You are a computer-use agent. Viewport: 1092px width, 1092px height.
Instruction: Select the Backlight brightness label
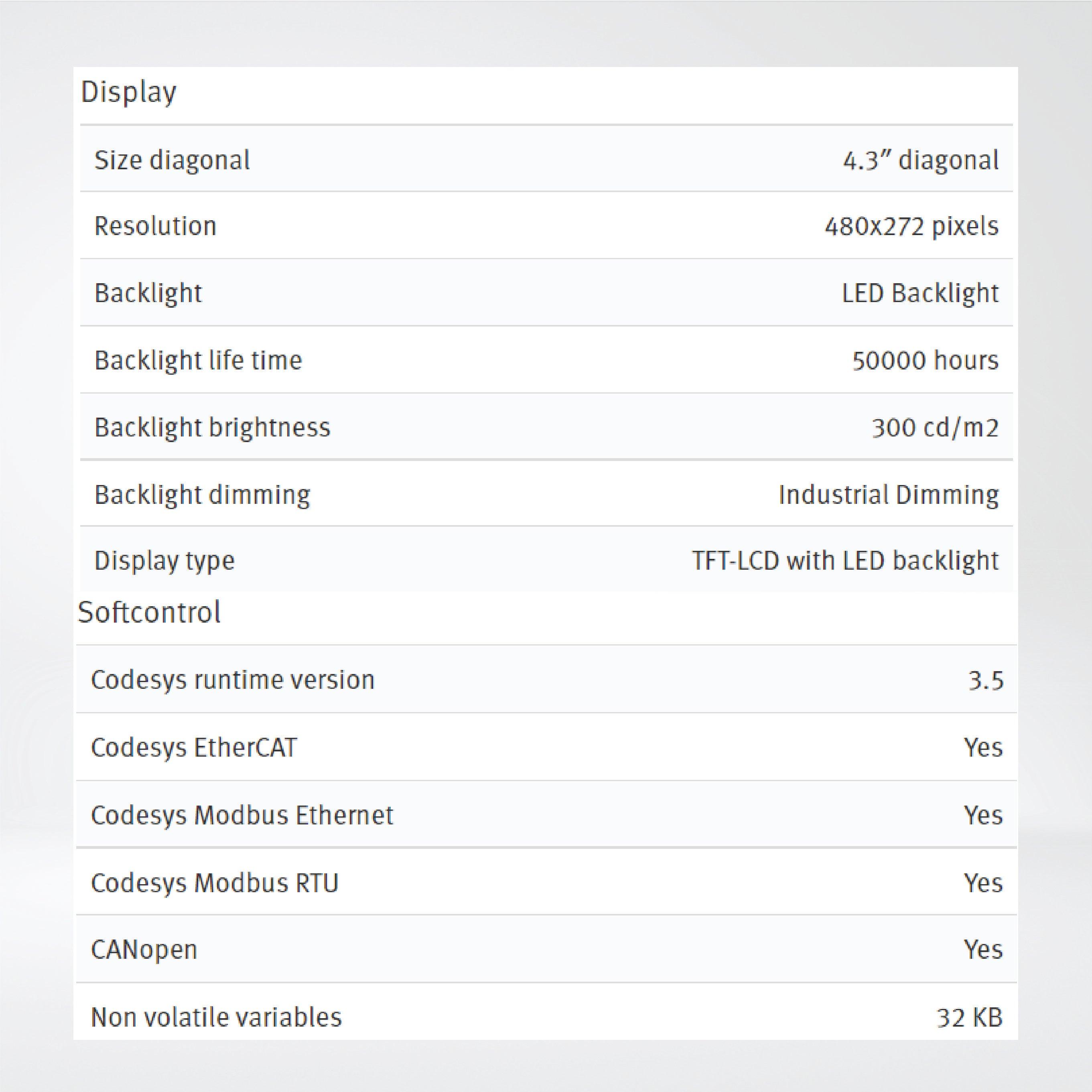pos(212,427)
